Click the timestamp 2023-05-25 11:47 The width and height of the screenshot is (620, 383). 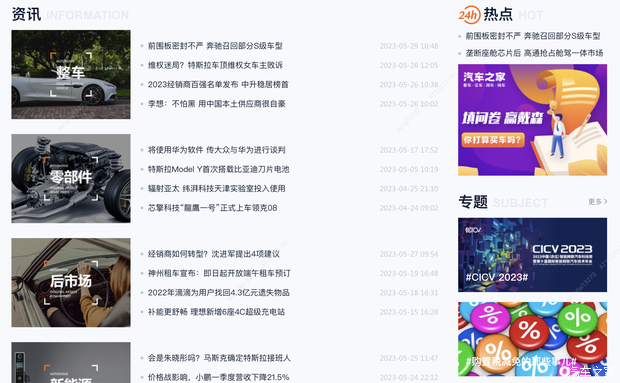pyautogui.click(x=409, y=358)
